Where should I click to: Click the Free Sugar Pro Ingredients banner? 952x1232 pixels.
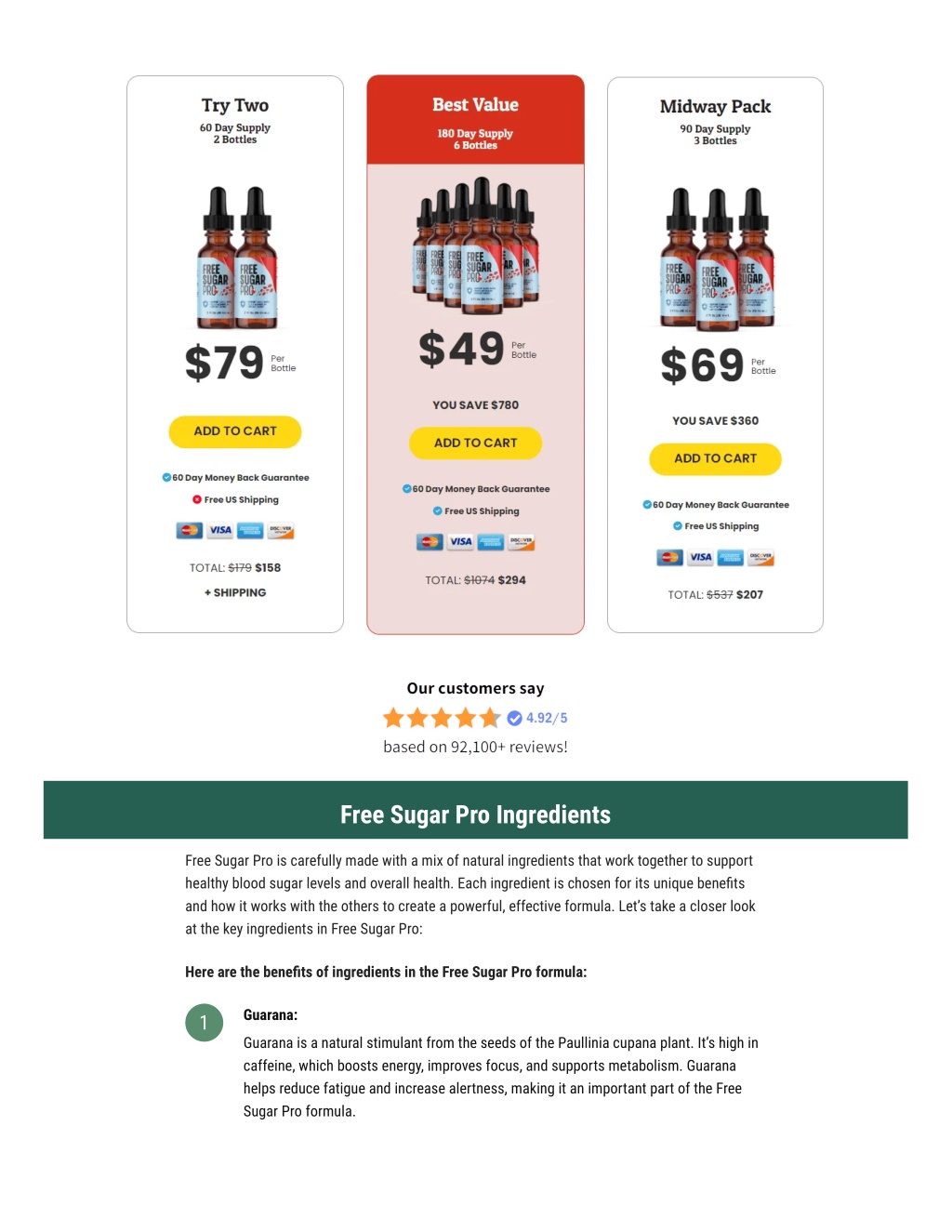pyautogui.click(x=475, y=810)
